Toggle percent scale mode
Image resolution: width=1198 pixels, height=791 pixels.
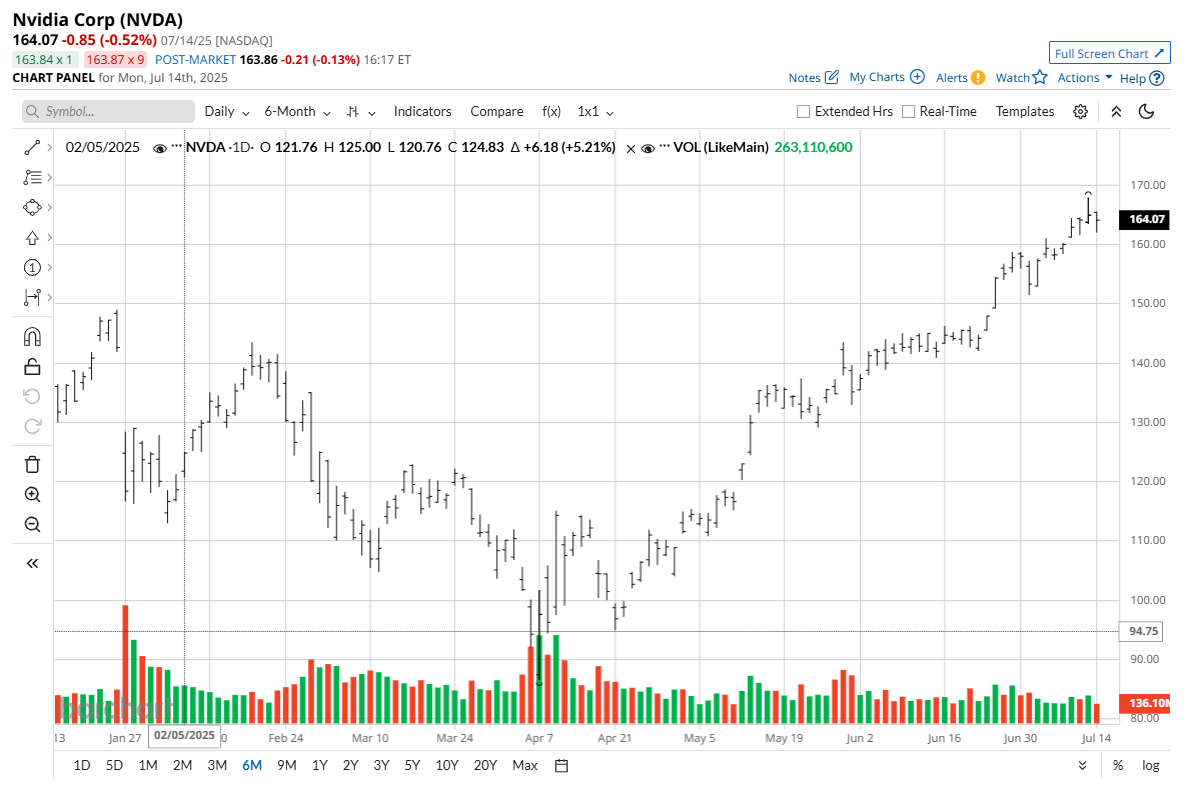tap(1118, 765)
